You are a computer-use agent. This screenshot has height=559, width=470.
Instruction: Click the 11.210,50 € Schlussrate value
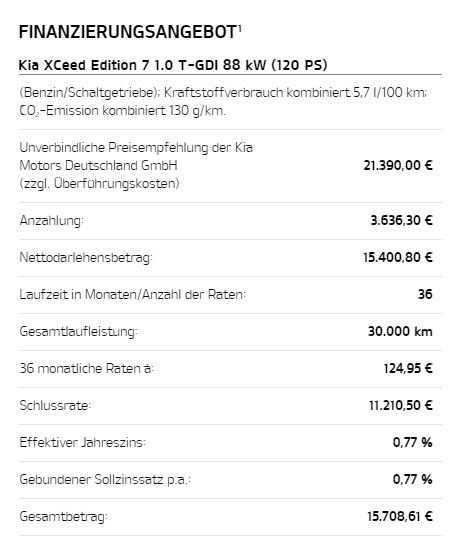[x=401, y=405]
